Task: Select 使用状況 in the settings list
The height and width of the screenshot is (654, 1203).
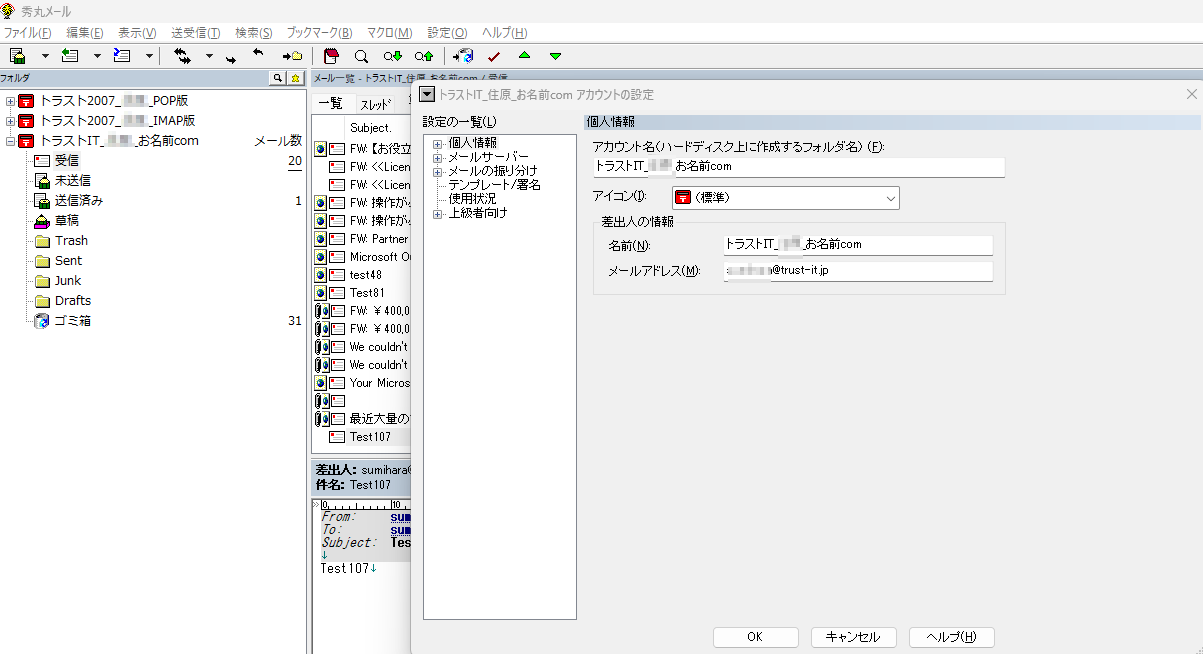Action: [472, 199]
